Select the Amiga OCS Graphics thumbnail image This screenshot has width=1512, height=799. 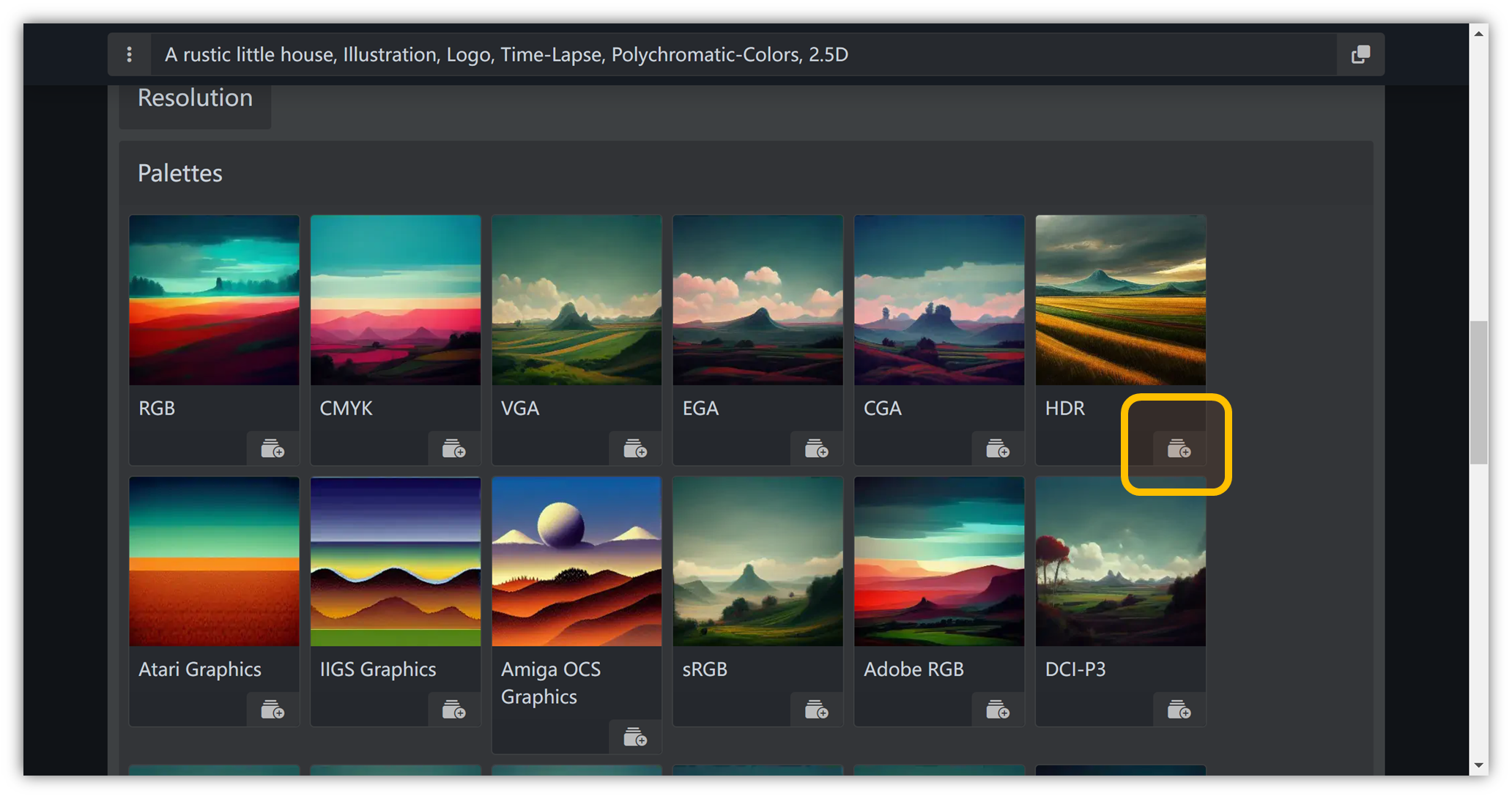pos(577,562)
